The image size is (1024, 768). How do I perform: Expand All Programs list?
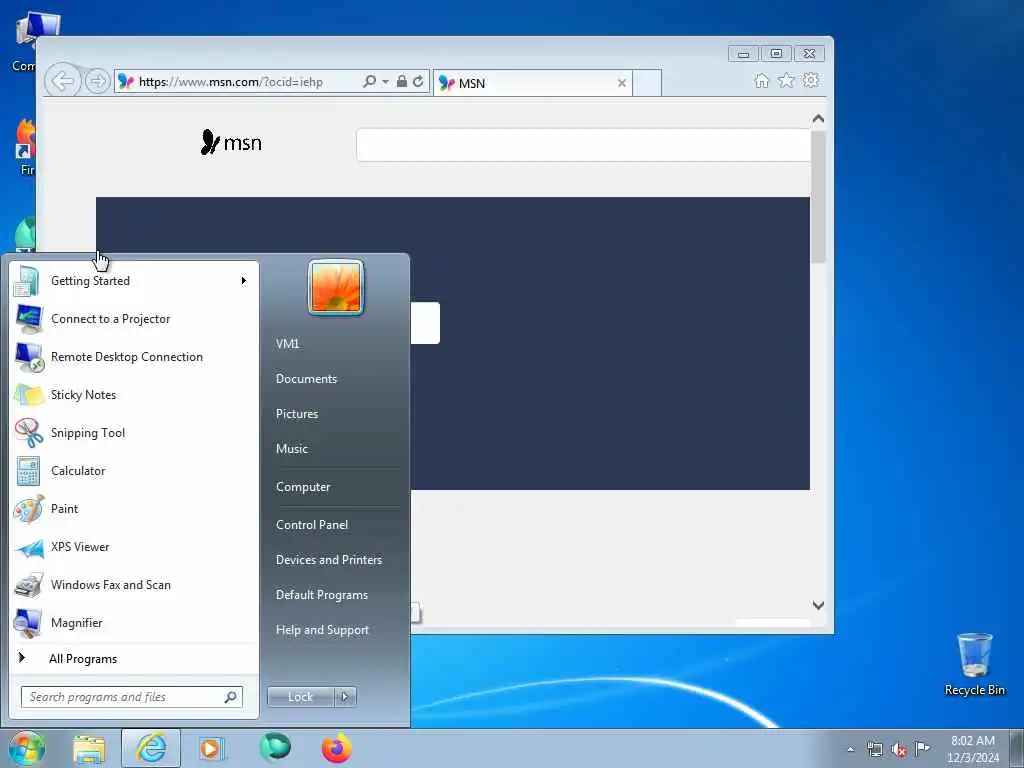[x=134, y=659]
